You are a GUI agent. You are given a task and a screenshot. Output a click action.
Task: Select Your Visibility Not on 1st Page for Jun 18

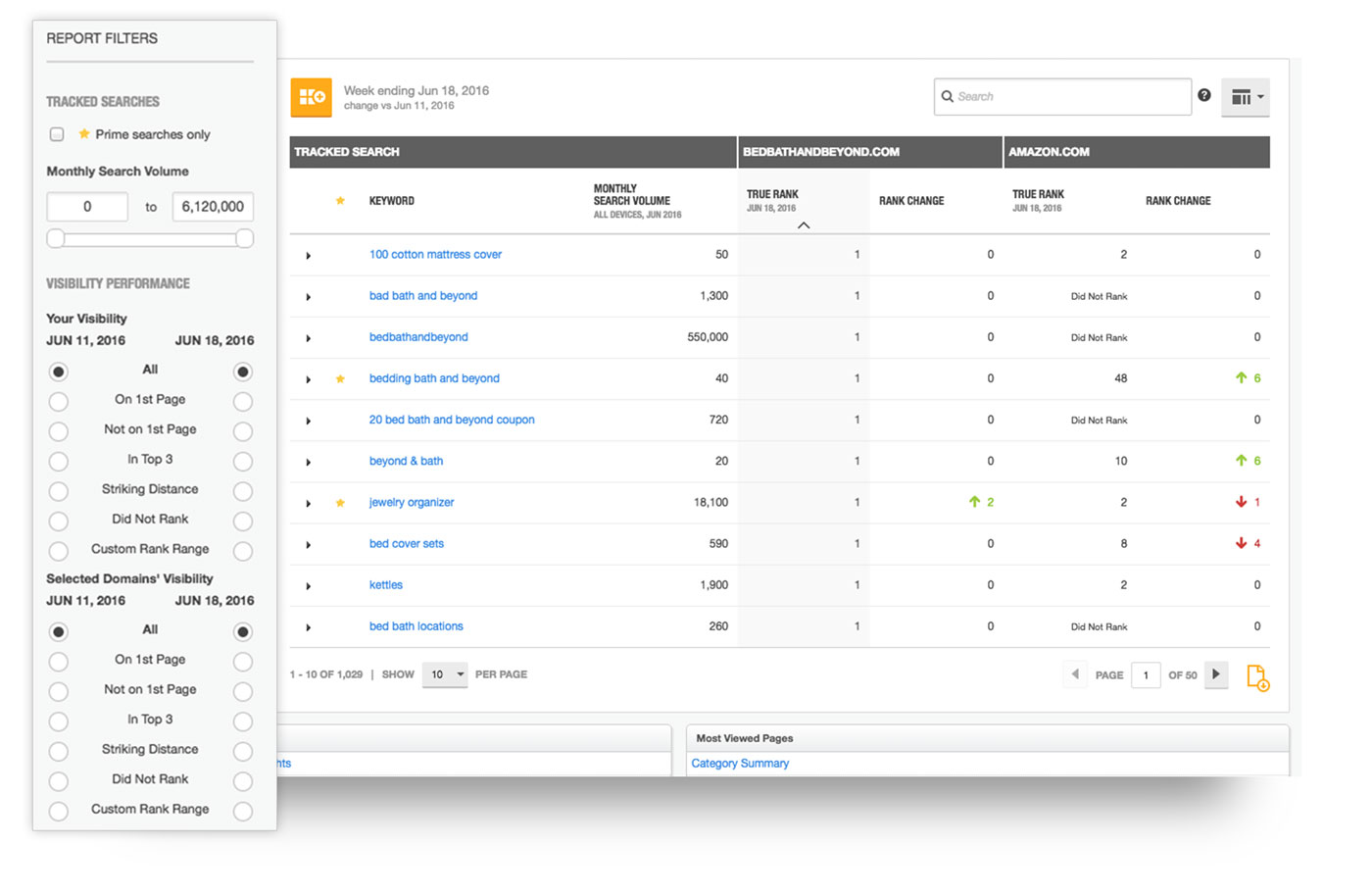click(243, 432)
